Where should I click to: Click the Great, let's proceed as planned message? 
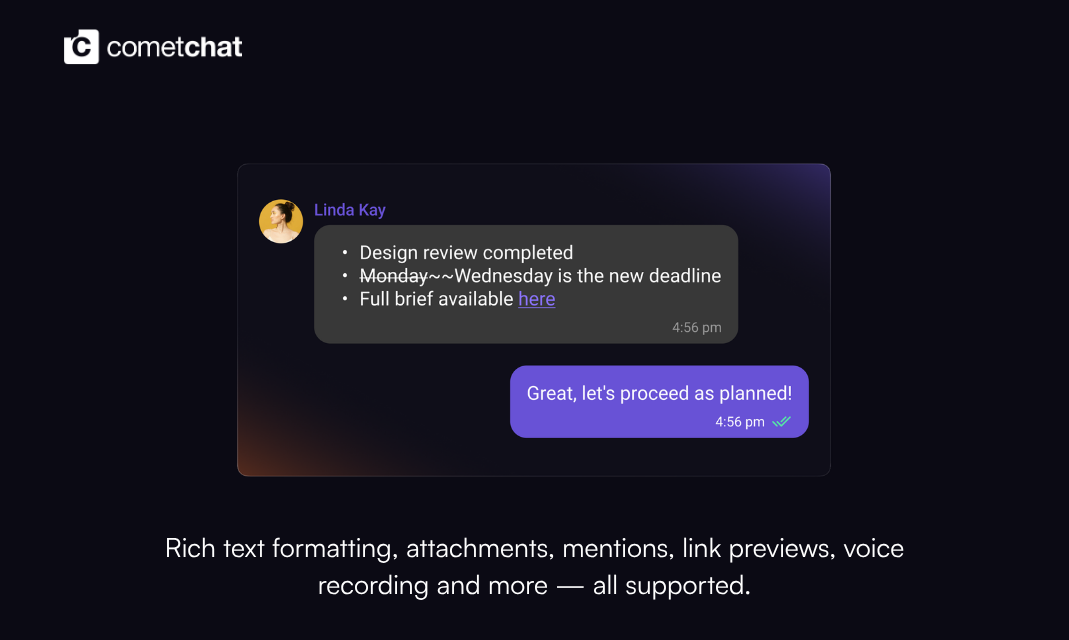tap(659, 393)
